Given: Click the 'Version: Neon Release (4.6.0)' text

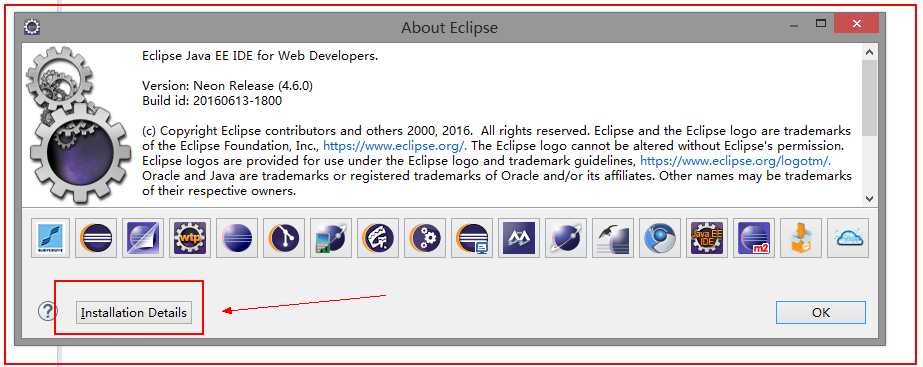Looking at the screenshot, I should click(227, 86).
